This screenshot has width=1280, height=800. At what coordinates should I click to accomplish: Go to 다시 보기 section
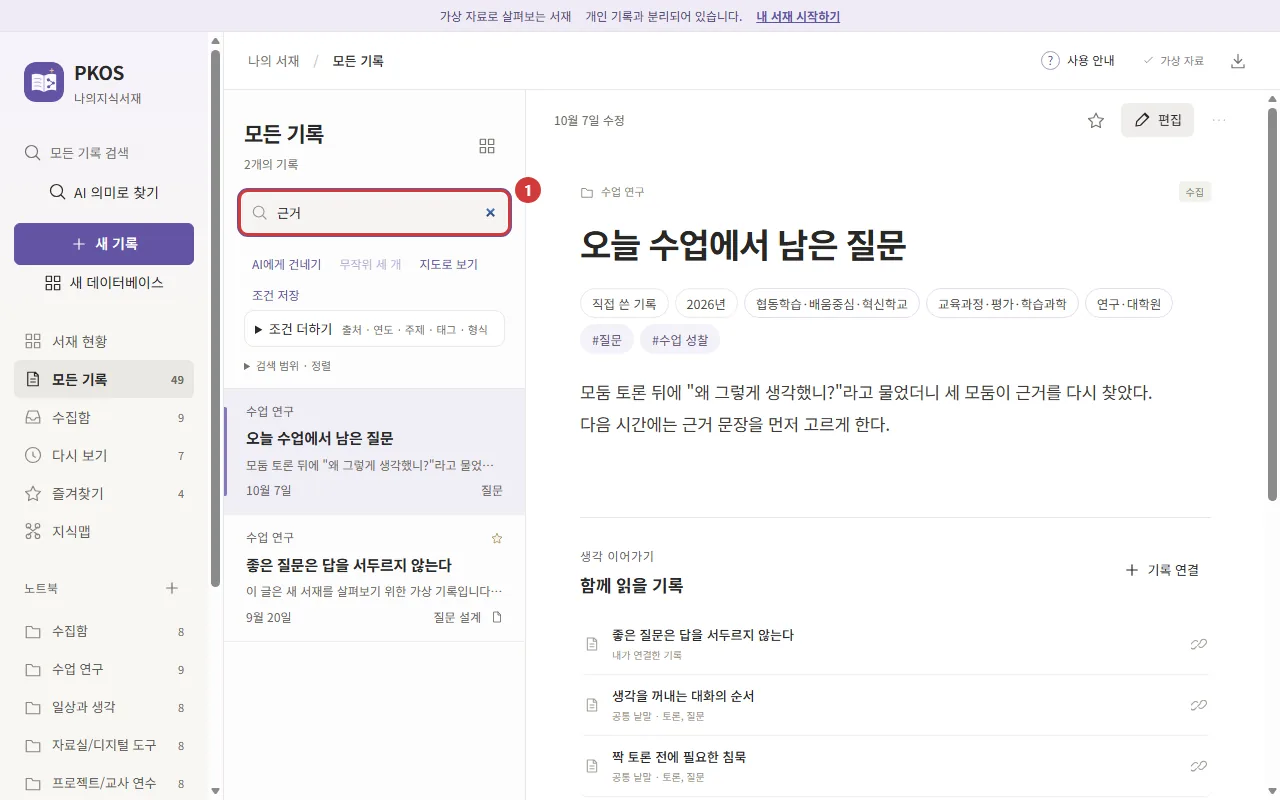[x=104, y=455]
